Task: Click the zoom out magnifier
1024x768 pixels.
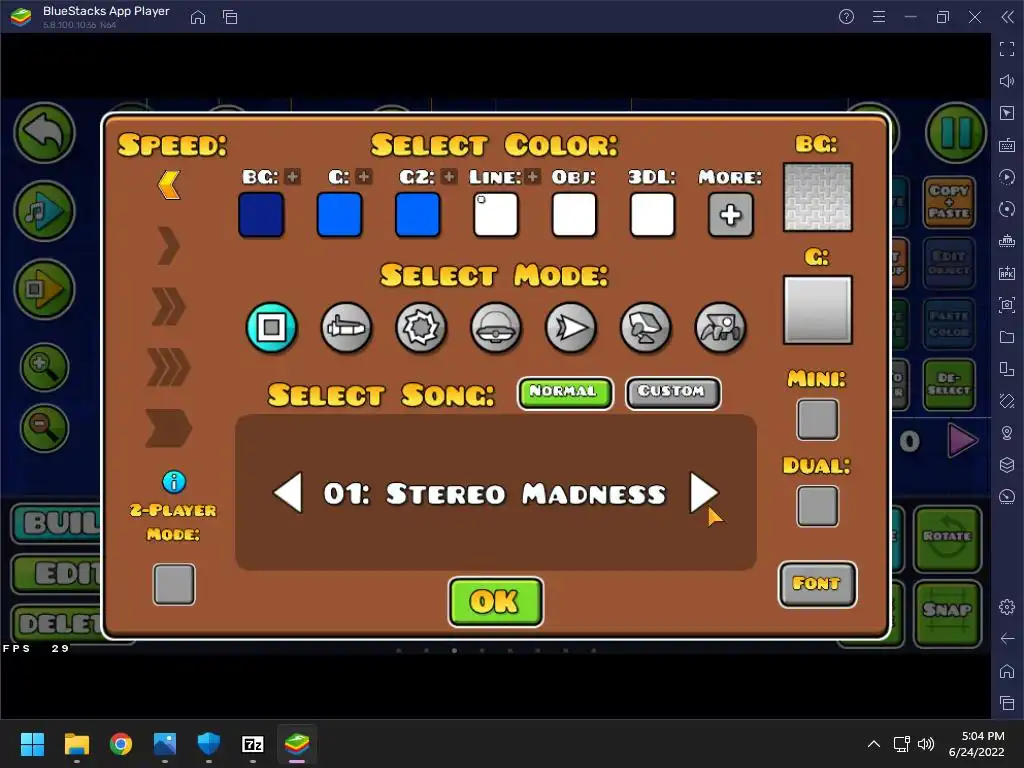Action: click(44, 428)
